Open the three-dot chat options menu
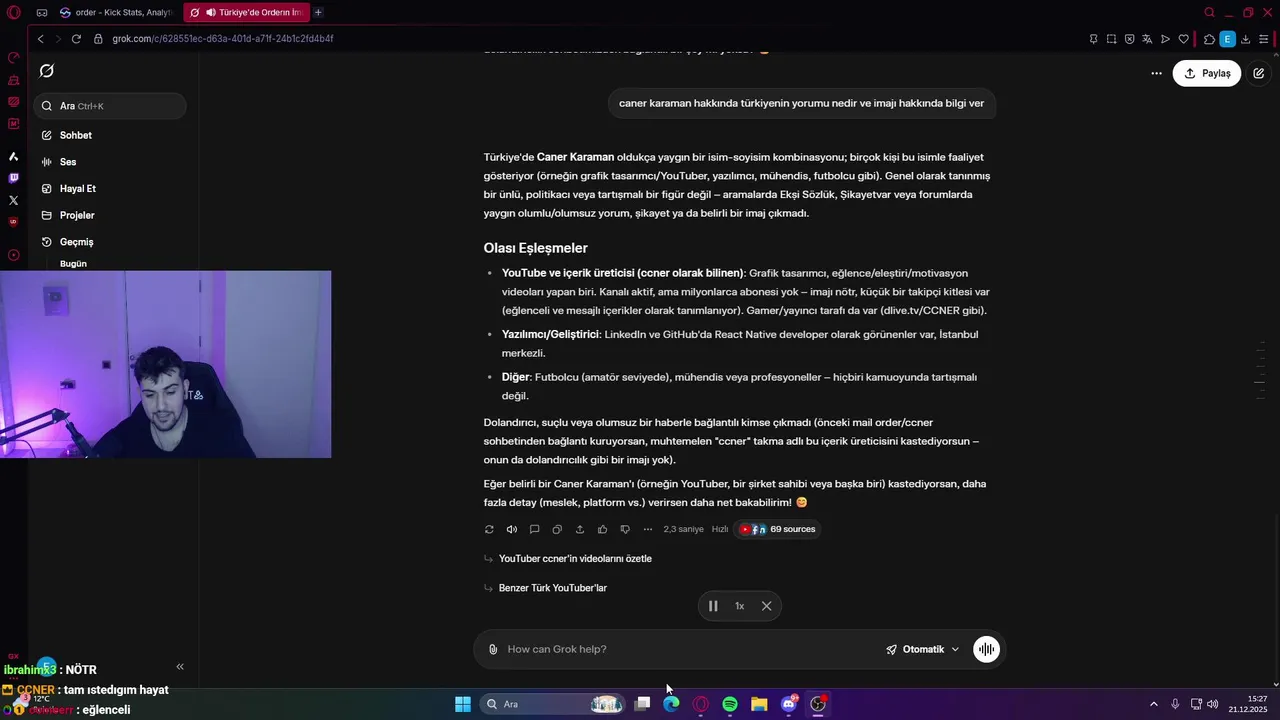Image resolution: width=1280 pixels, height=720 pixels. point(1156,73)
